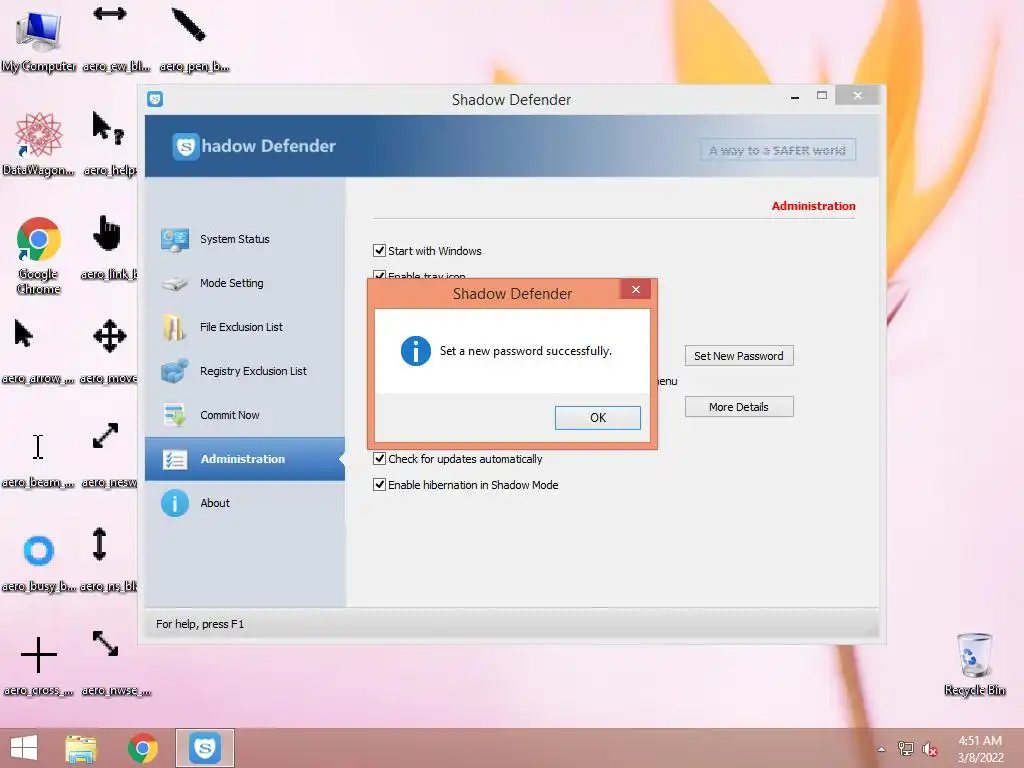Toggle Check for updates automatically checkbox
1024x768 pixels.
(x=379, y=459)
